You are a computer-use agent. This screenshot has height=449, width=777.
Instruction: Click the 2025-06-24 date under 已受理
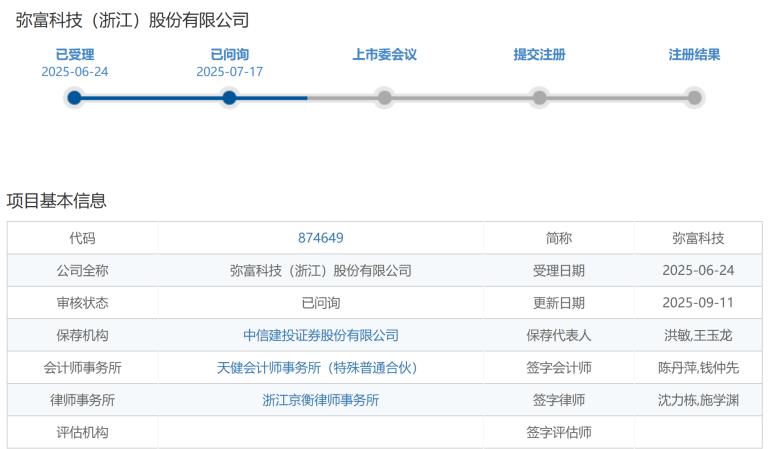[75, 72]
